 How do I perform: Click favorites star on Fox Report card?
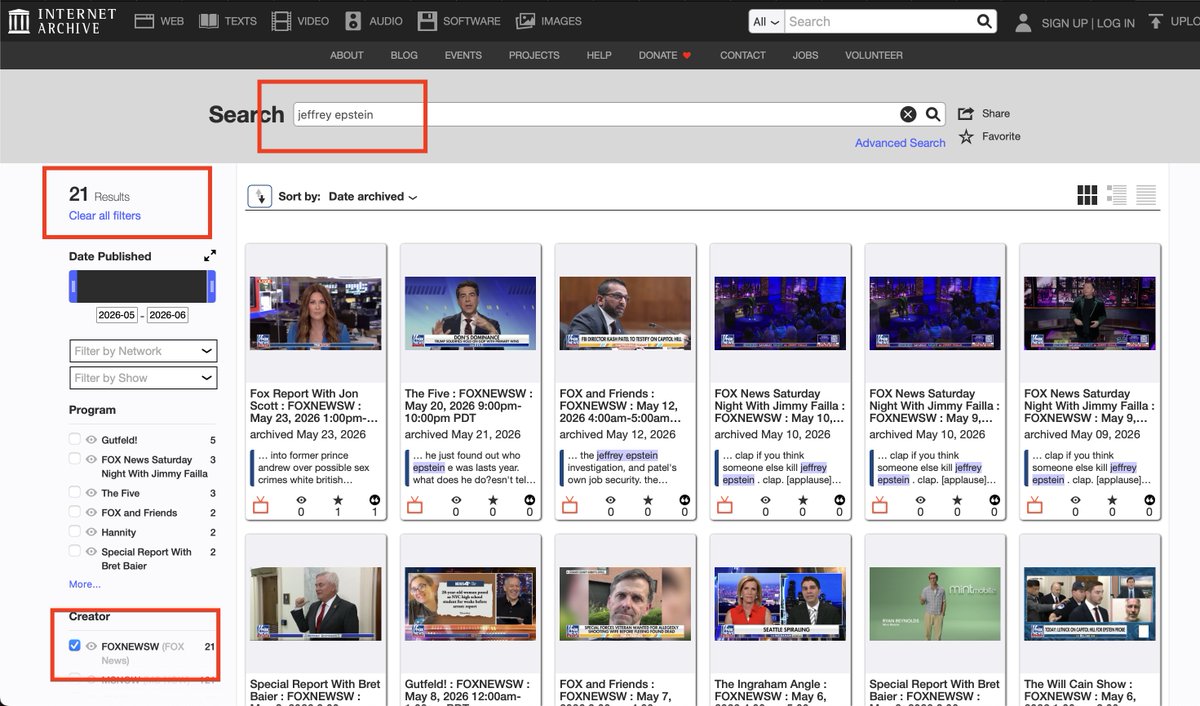click(x=338, y=499)
